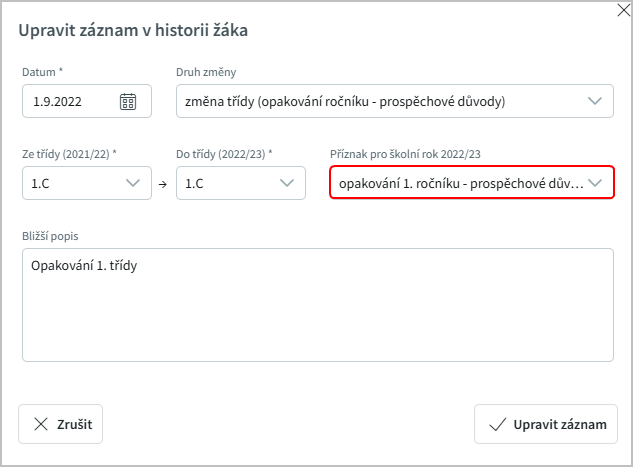Viewport: 635px width, 468px height.
Task: Click the 1.C value in Do třídy
Action: click(x=196, y=183)
